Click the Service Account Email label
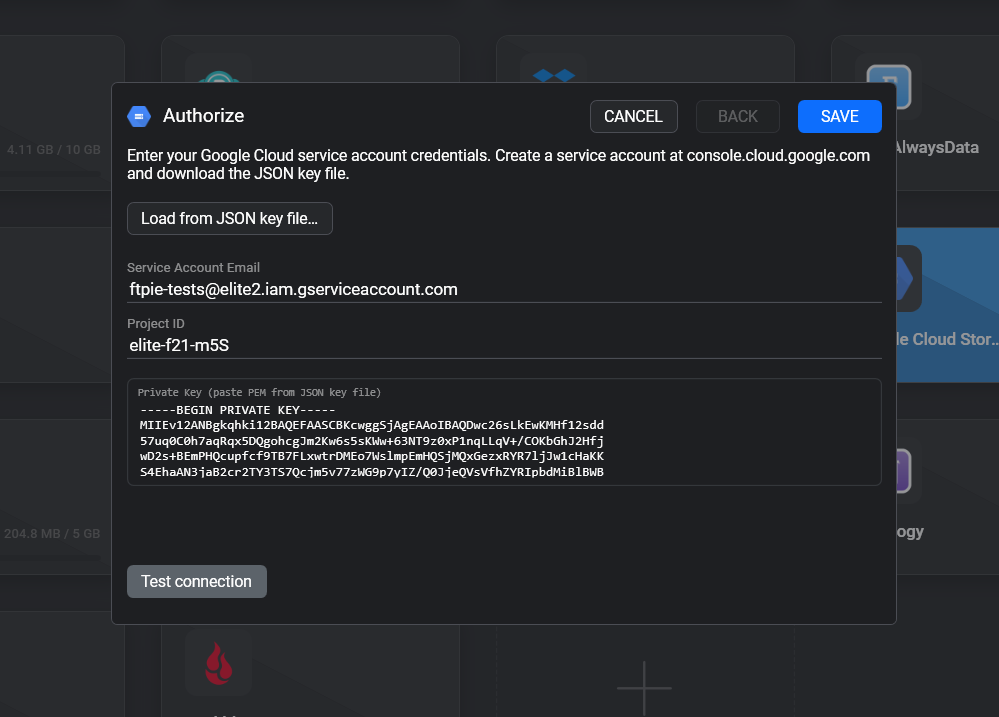The height and width of the screenshot is (717, 999). tap(193, 268)
